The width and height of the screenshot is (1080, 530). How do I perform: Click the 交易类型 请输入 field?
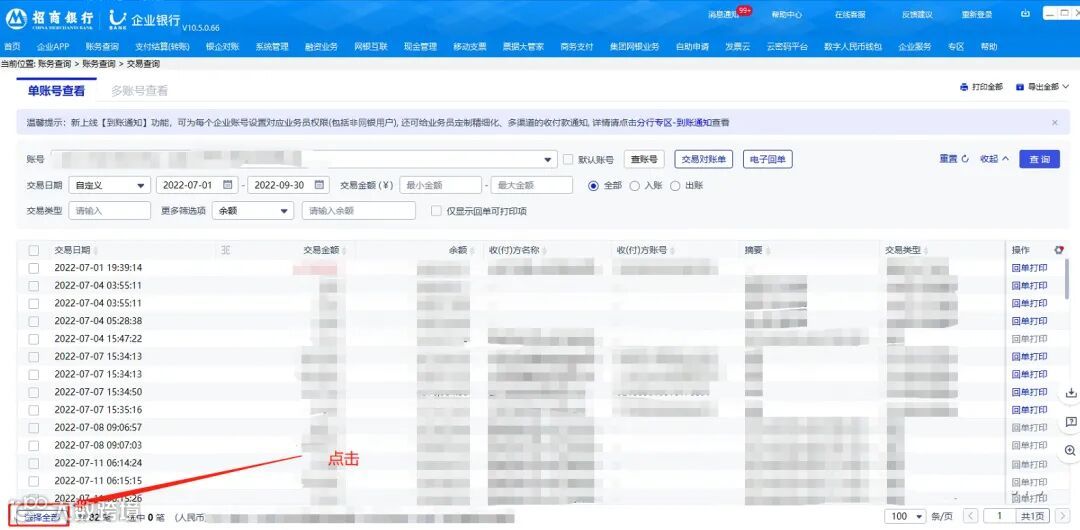tap(110, 210)
